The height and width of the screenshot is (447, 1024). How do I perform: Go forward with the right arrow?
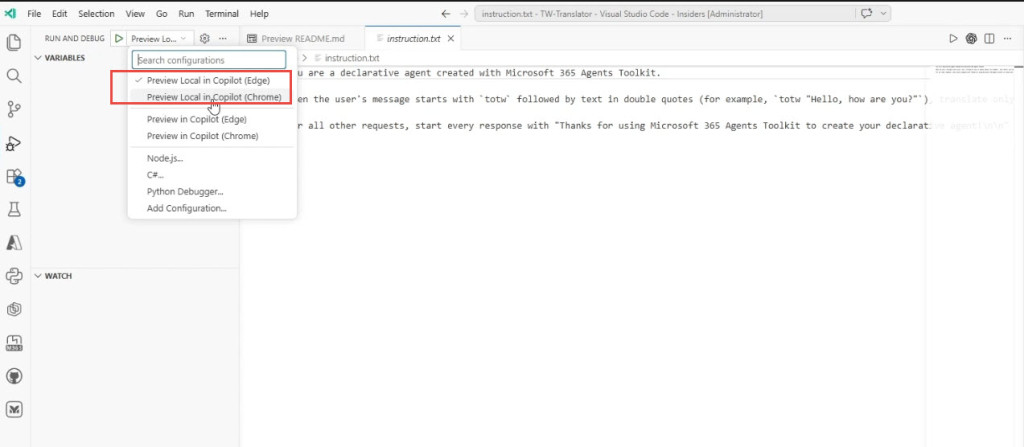[464, 14]
